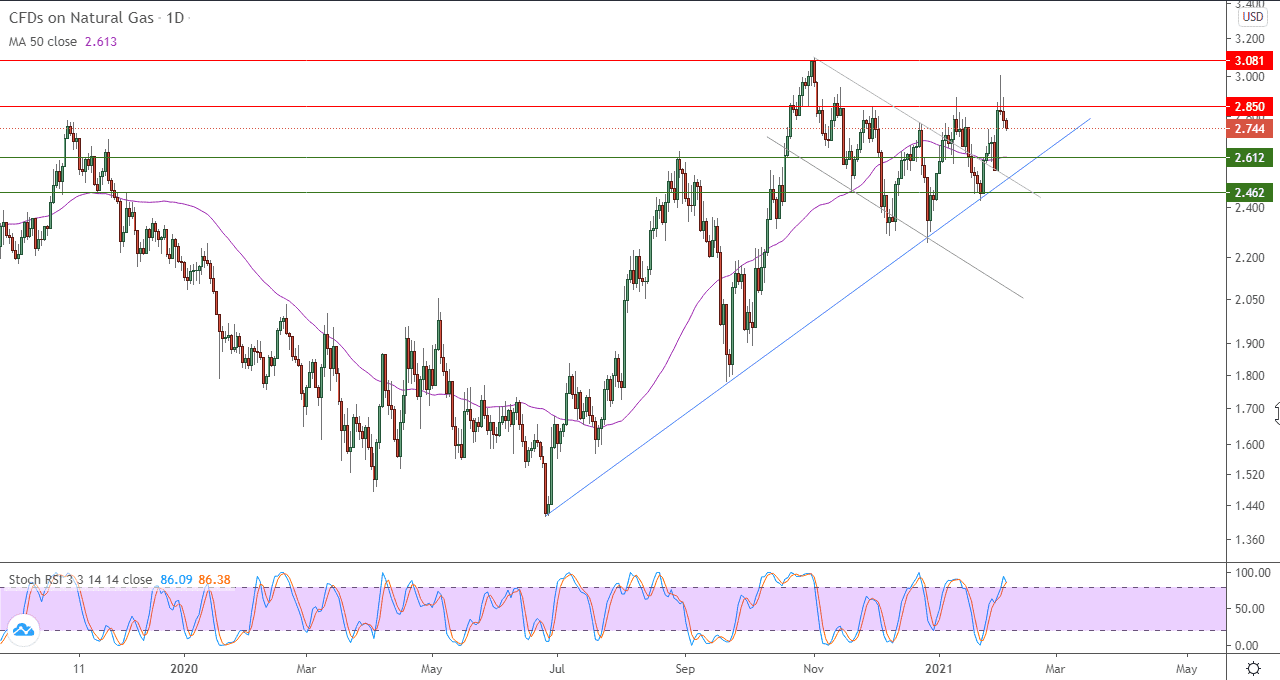Click the 1.440 price axis tick
The width and height of the screenshot is (1280, 680).
1249,508
